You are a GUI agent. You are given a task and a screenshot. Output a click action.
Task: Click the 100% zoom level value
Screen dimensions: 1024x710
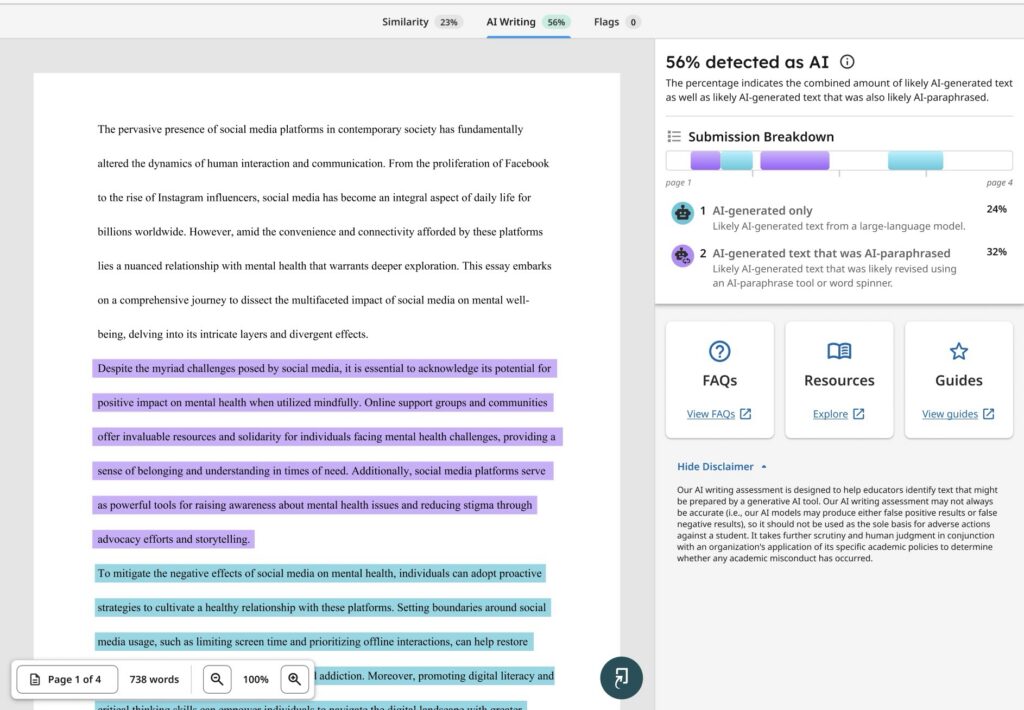255,679
